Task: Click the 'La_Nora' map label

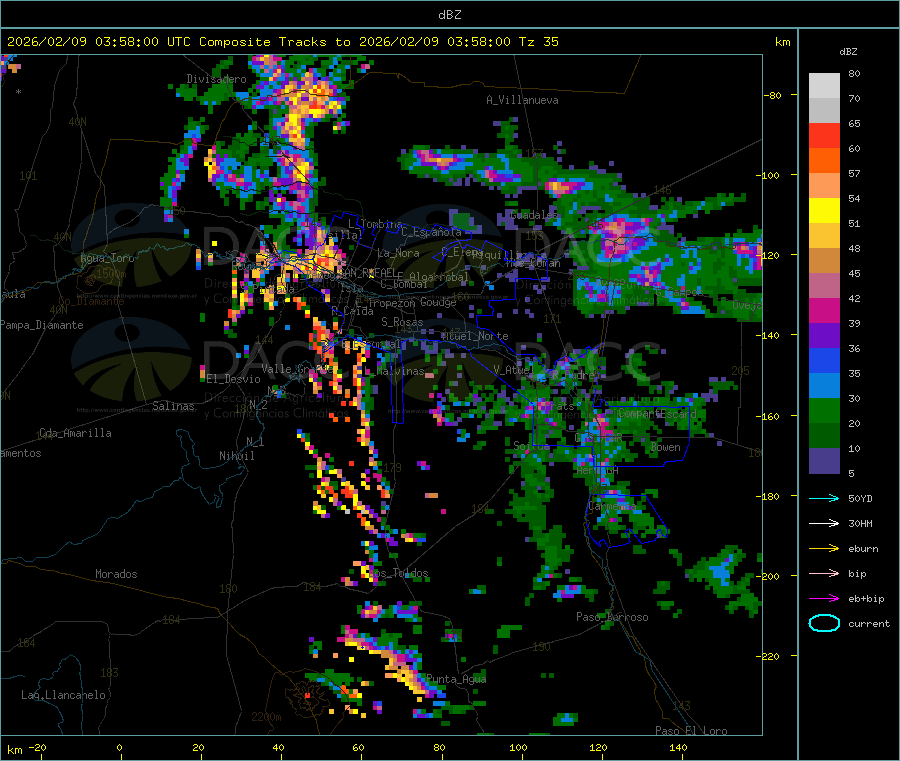Action: (x=398, y=253)
